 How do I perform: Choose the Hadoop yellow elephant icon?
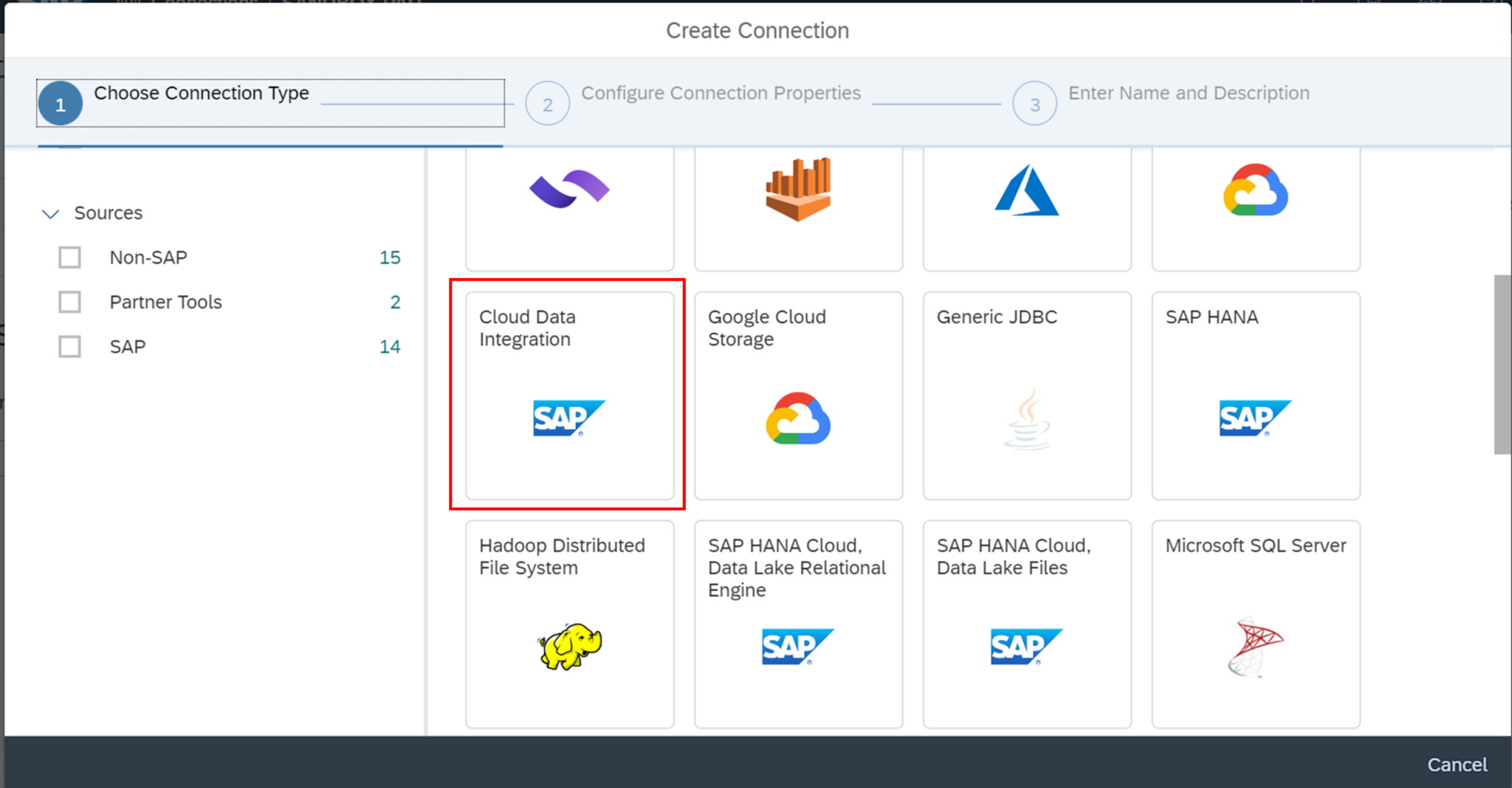(x=569, y=646)
